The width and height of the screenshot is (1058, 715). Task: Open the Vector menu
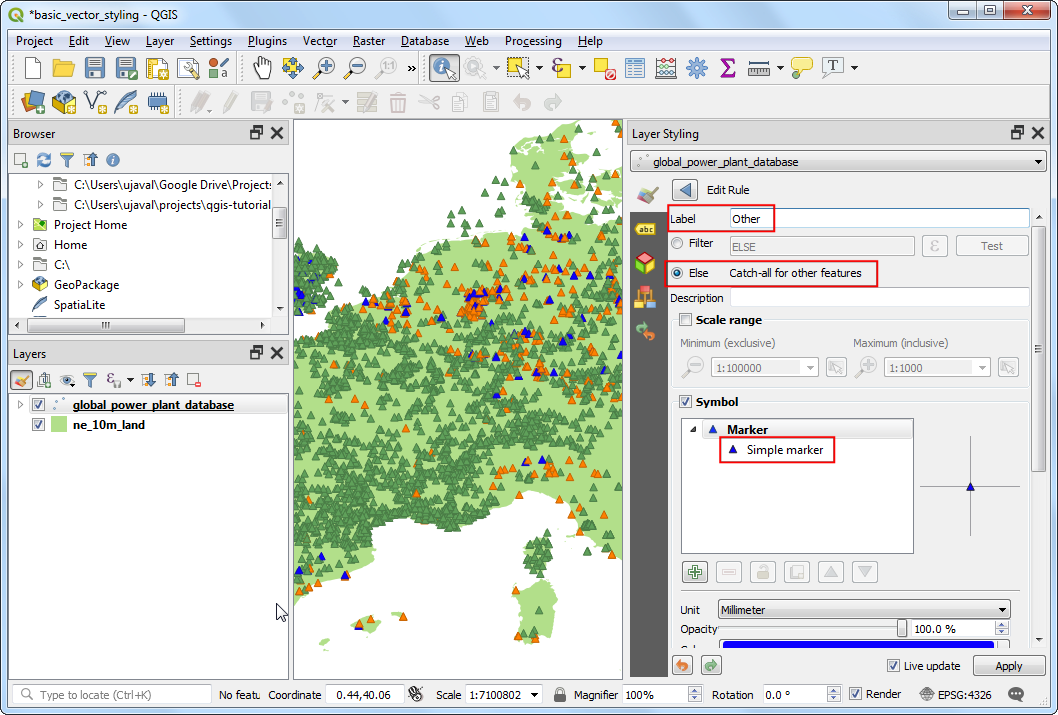(320, 41)
